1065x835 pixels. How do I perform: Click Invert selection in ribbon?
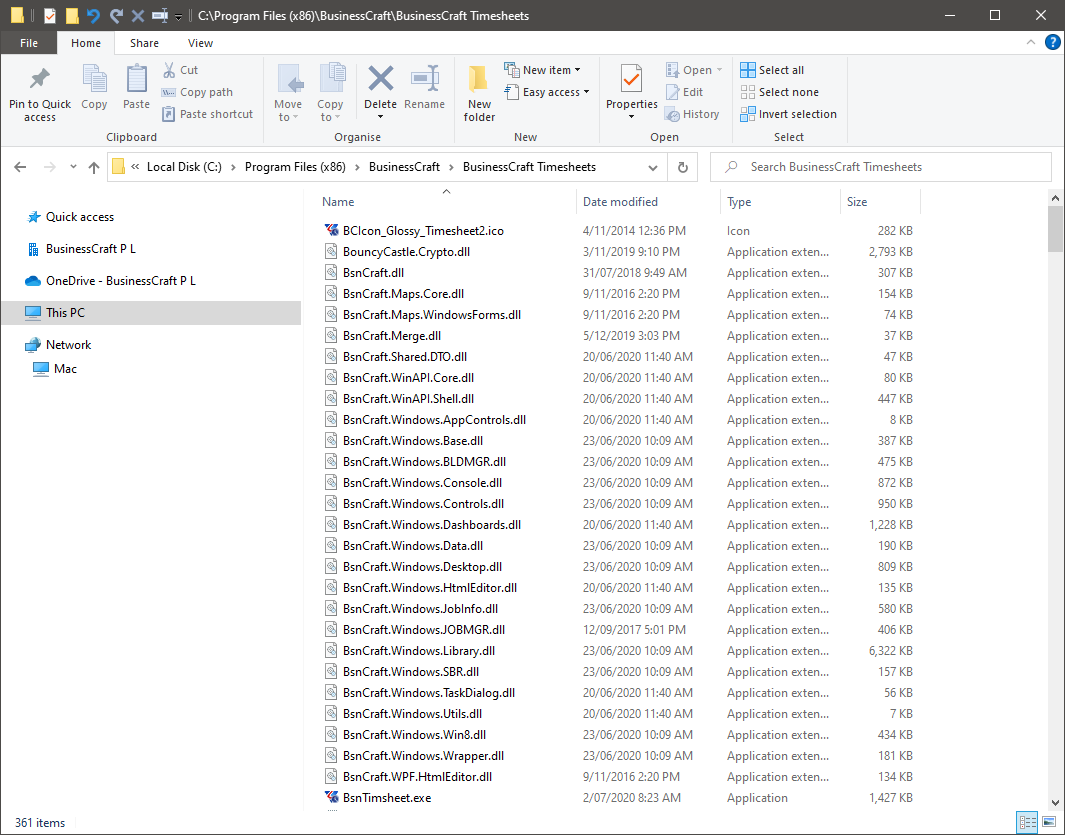click(x=789, y=114)
